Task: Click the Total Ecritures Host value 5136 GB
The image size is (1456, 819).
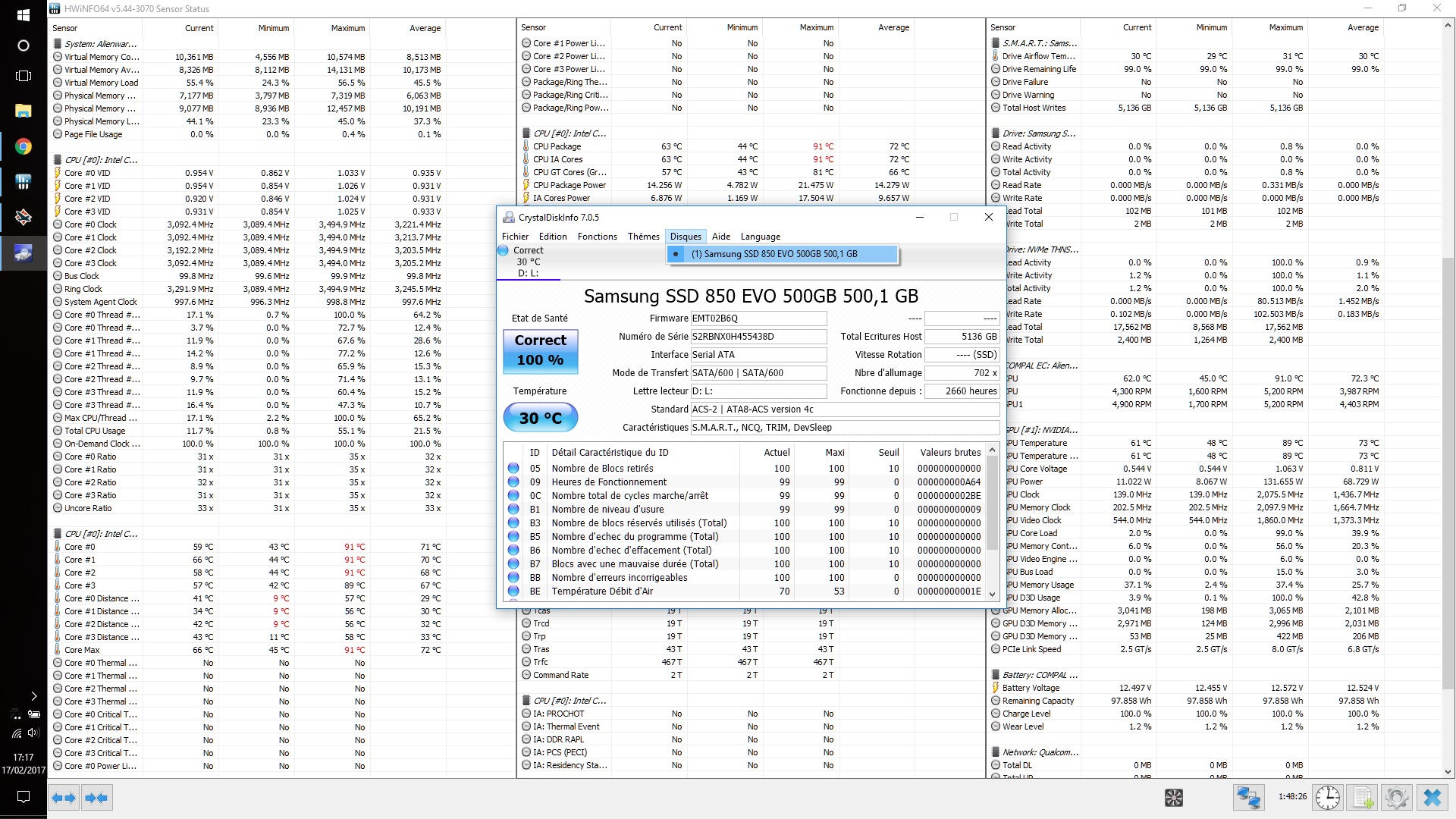Action: (x=962, y=337)
